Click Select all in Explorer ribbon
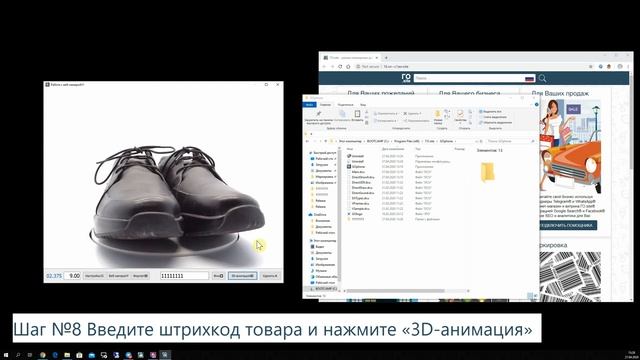 pos(490,111)
